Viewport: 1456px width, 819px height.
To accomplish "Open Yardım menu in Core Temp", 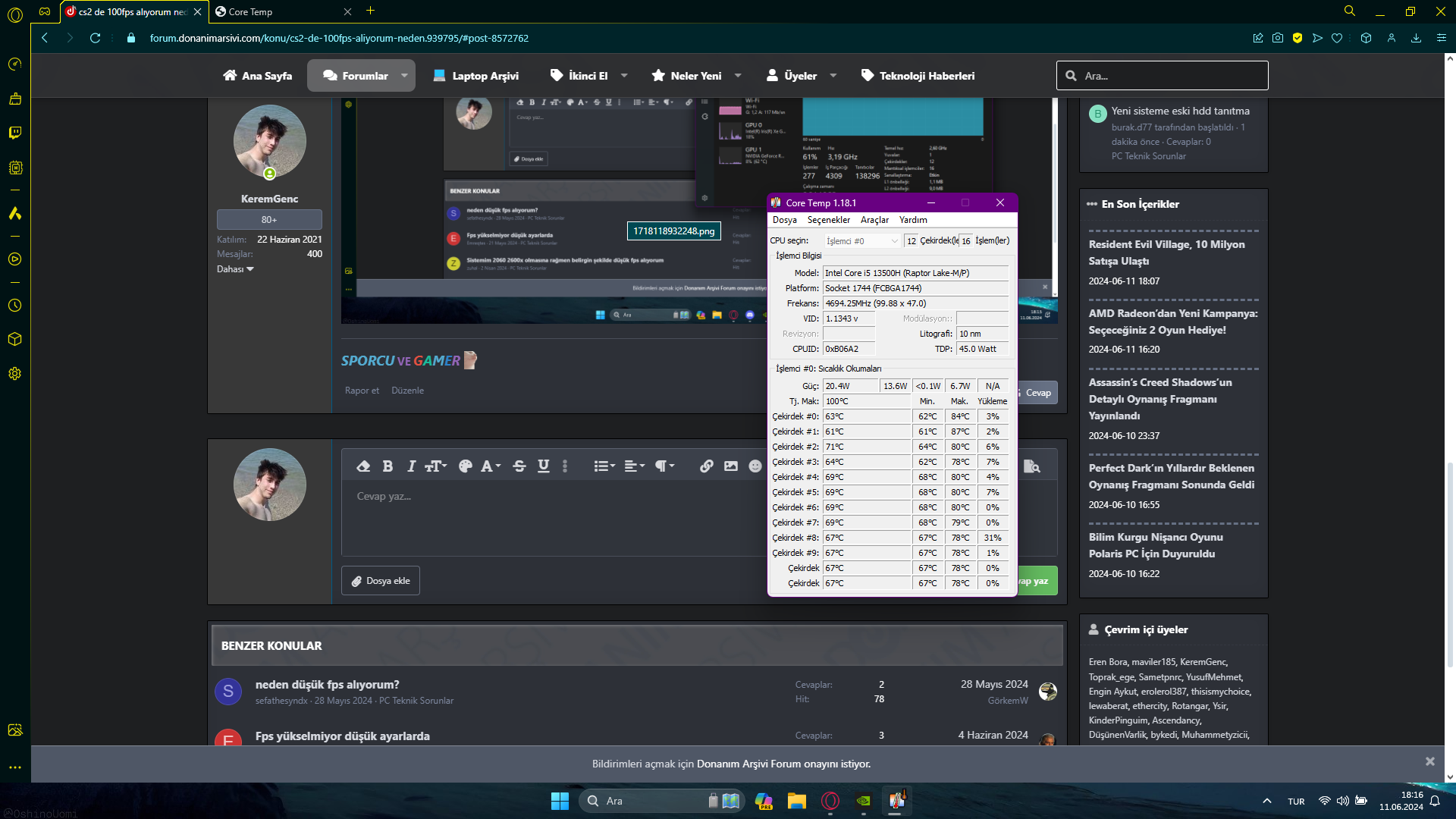I will [913, 220].
